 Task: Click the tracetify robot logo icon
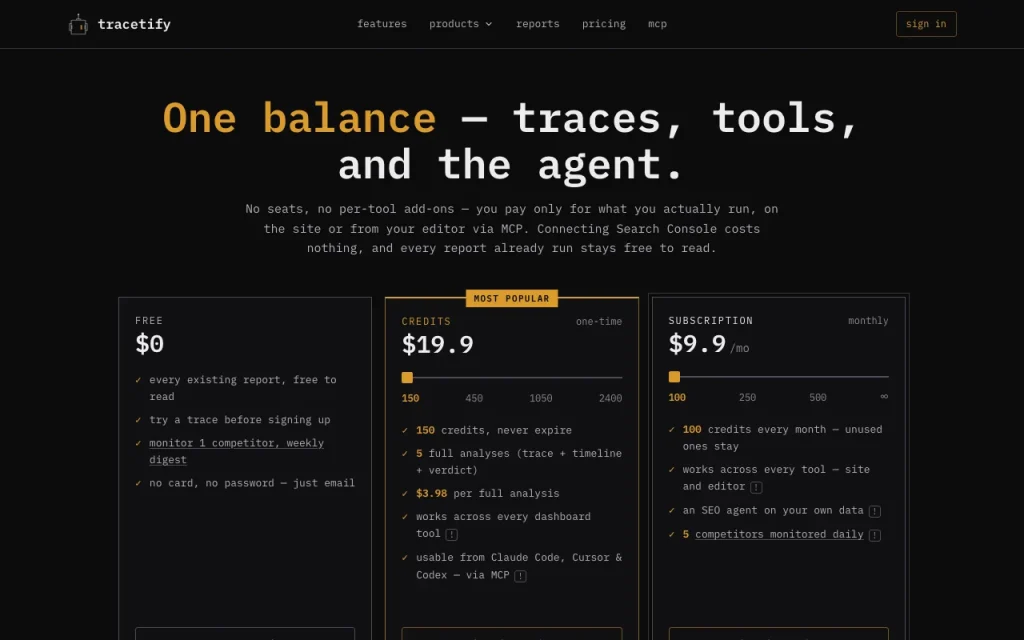point(78,25)
